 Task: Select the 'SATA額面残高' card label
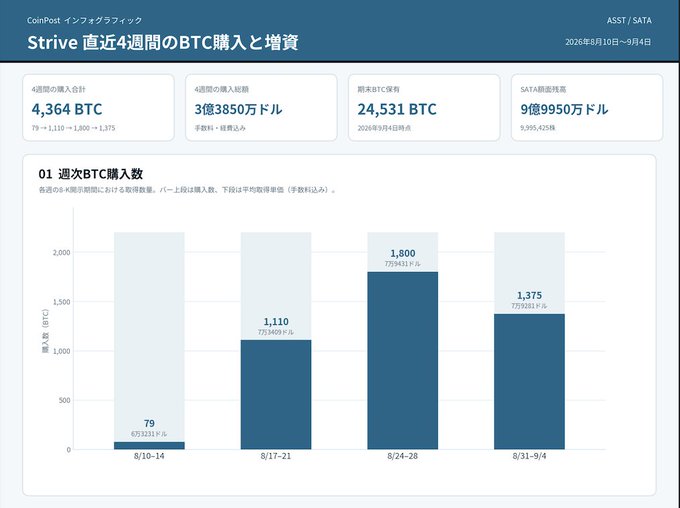[x=543, y=89]
